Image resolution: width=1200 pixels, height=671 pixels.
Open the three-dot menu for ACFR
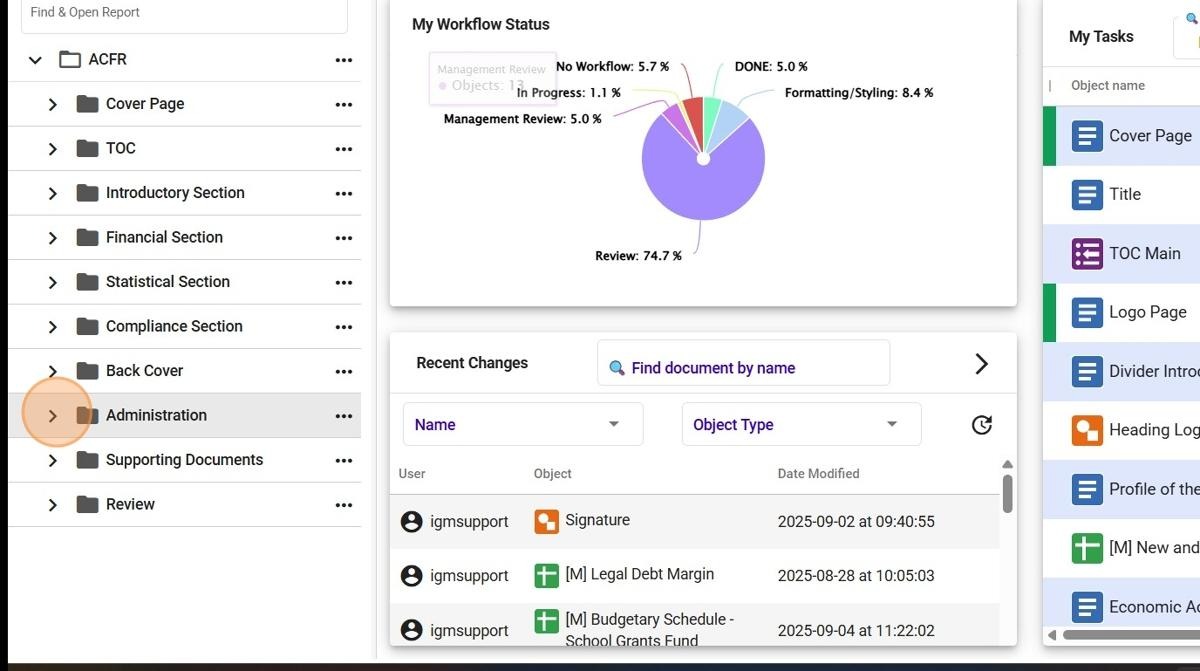point(344,60)
